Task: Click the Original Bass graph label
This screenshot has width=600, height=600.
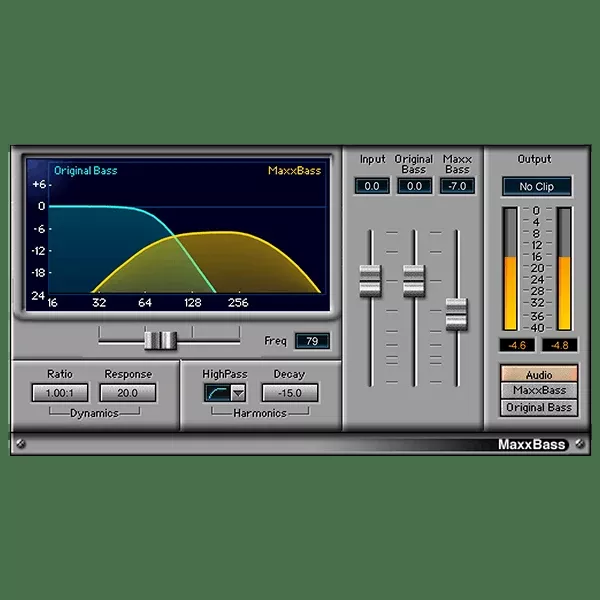Action: [86, 171]
